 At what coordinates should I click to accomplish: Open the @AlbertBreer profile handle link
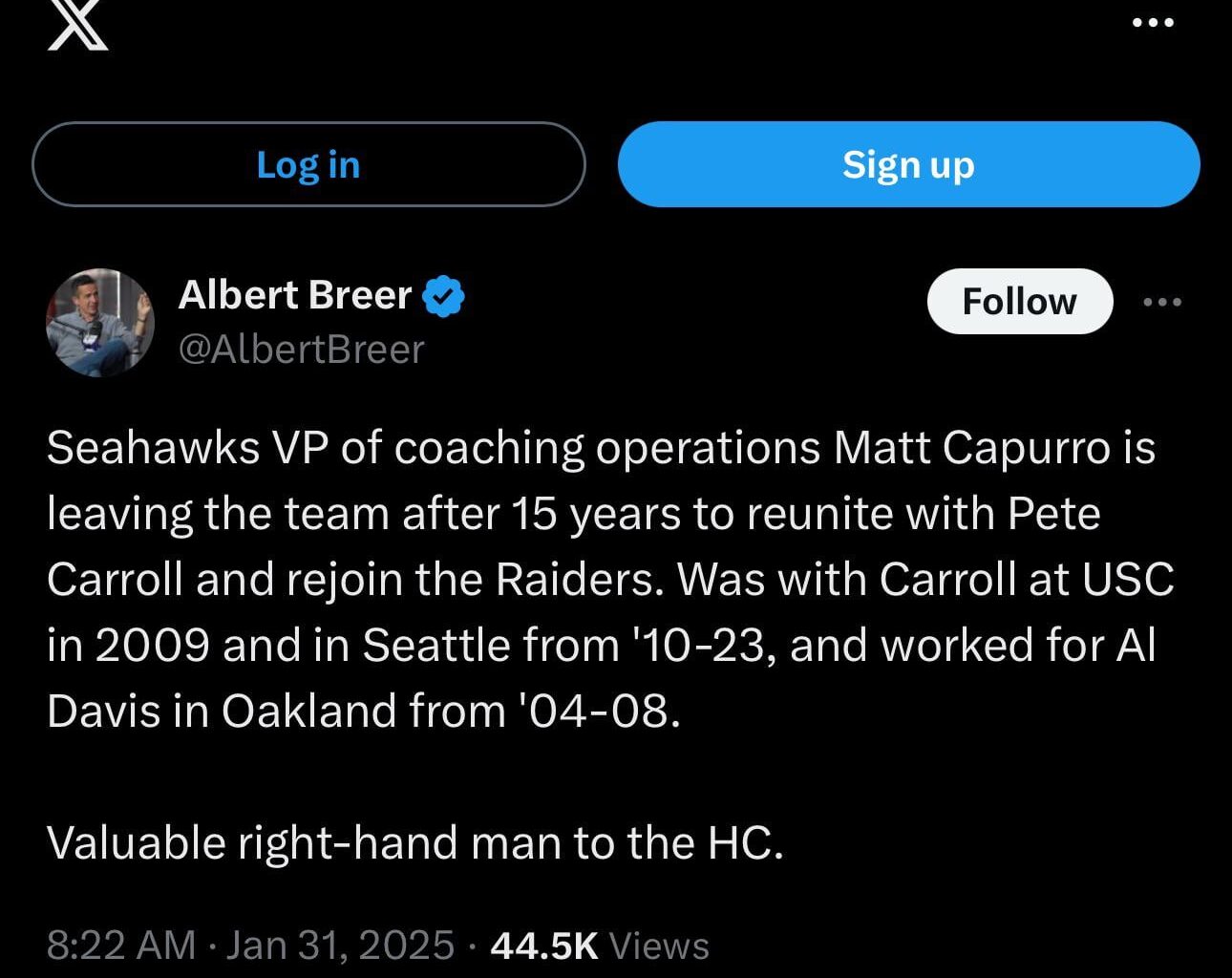(301, 350)
